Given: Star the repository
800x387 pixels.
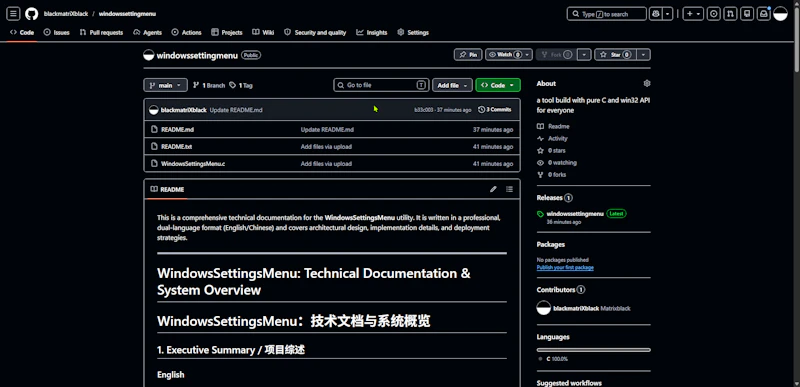Looking at the screenshot, I should point(616,55).
